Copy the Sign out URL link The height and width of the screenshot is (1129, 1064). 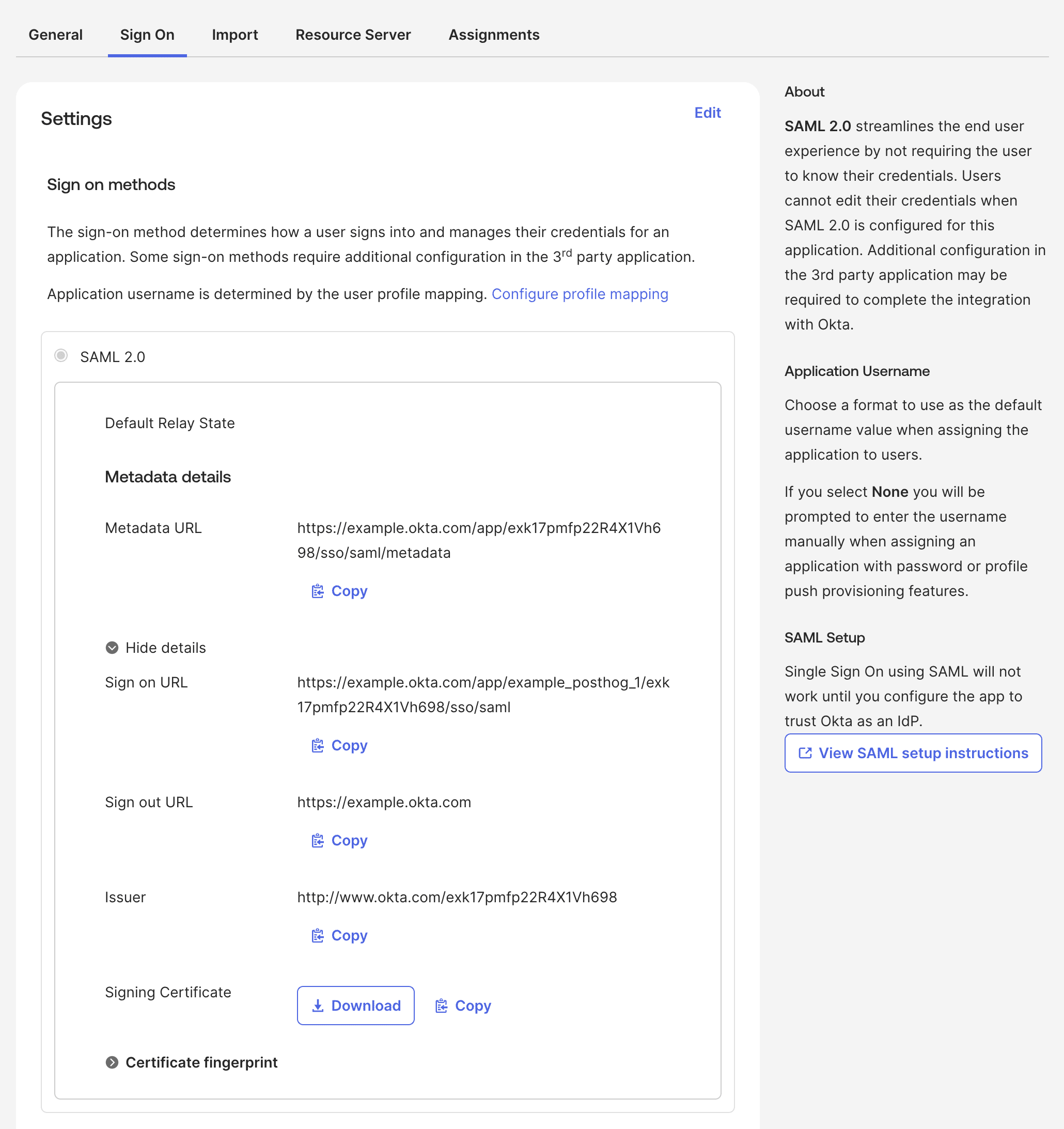point(349,840)
